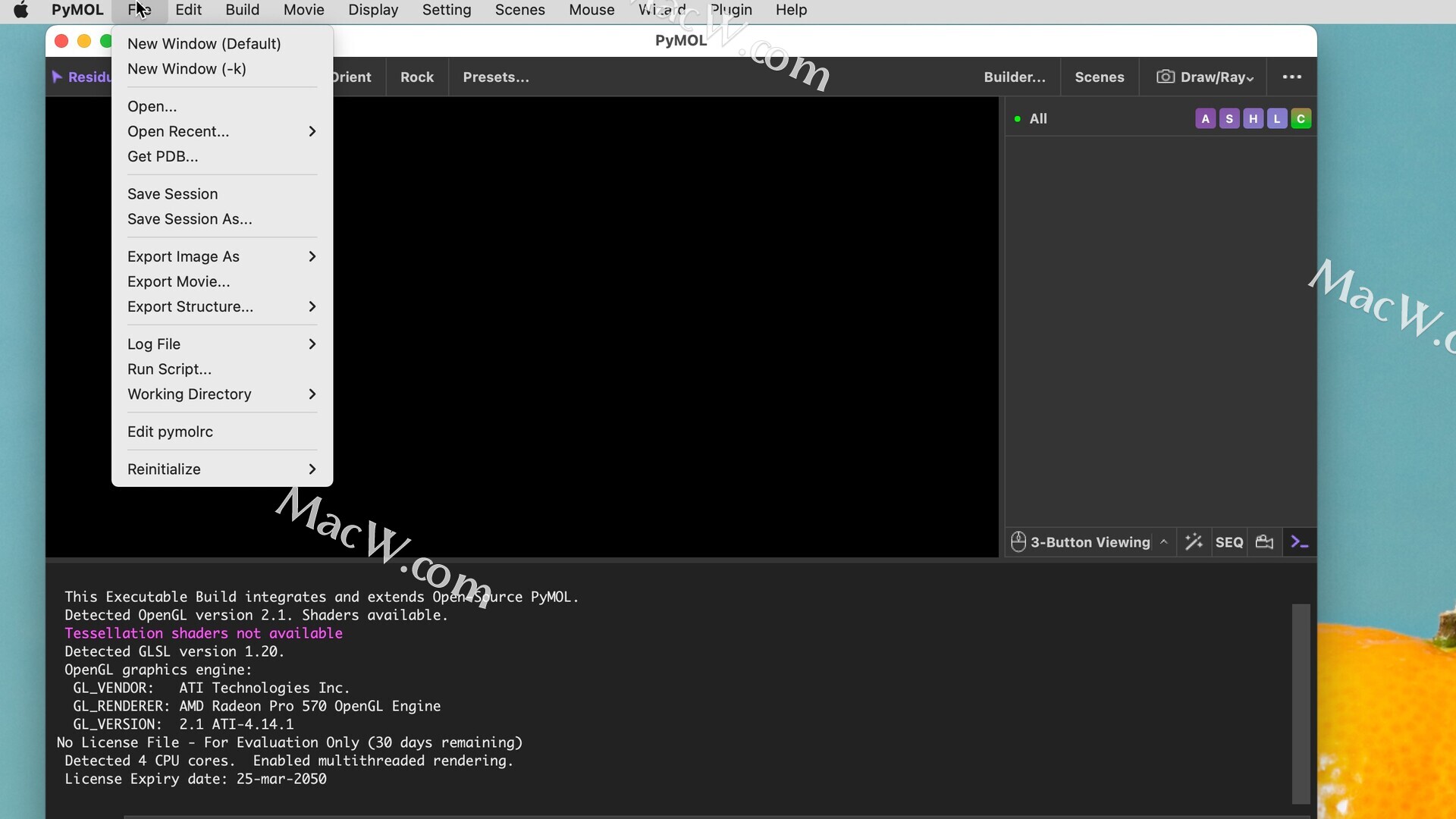Open the Mouse menu

(591, 10)
